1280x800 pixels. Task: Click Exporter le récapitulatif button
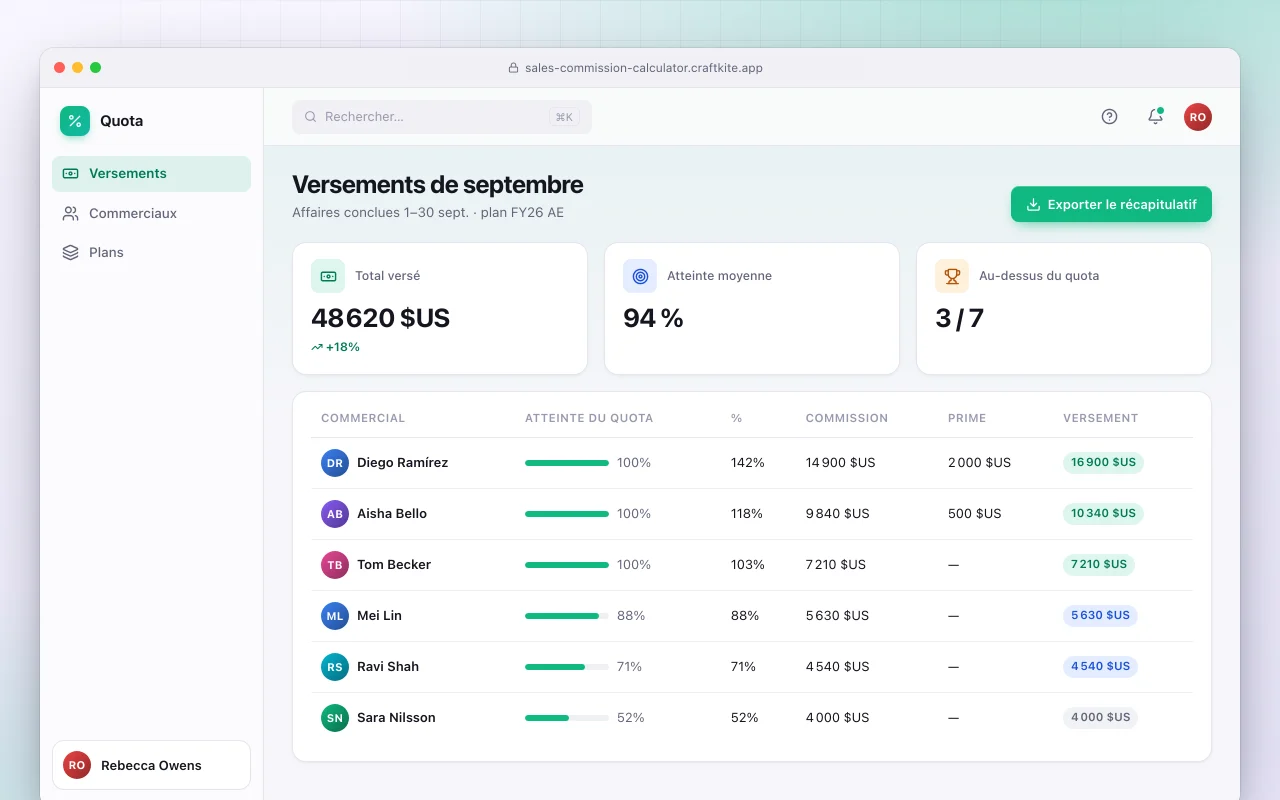click(x=1111, y=204)
